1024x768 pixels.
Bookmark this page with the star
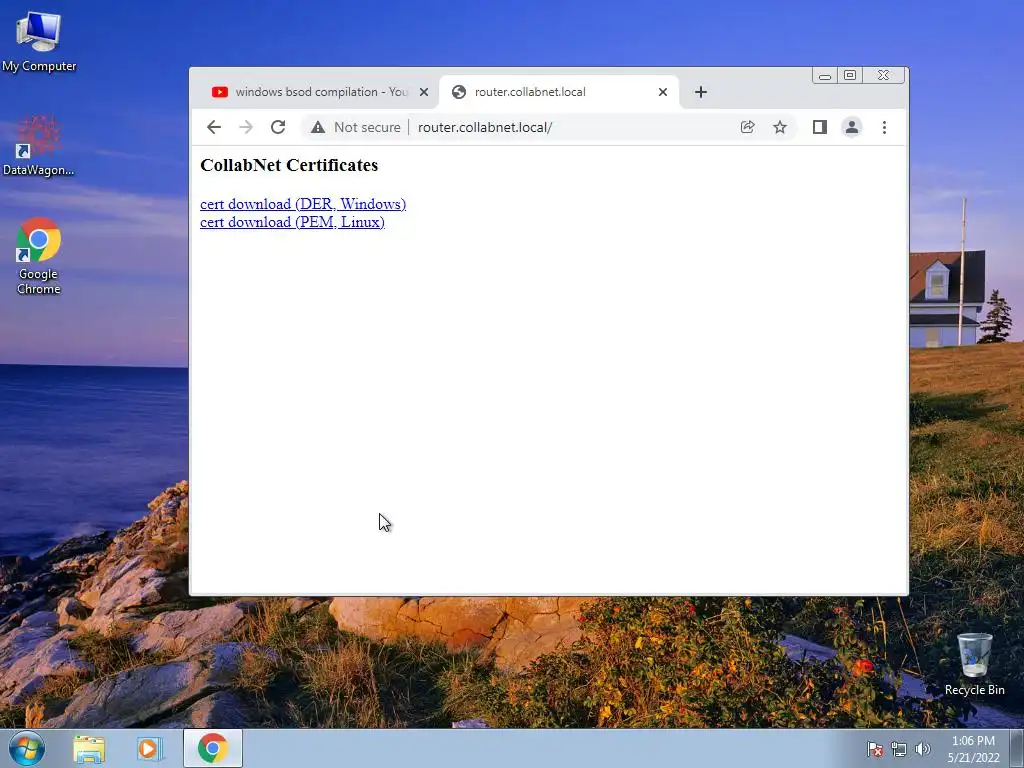780,127
